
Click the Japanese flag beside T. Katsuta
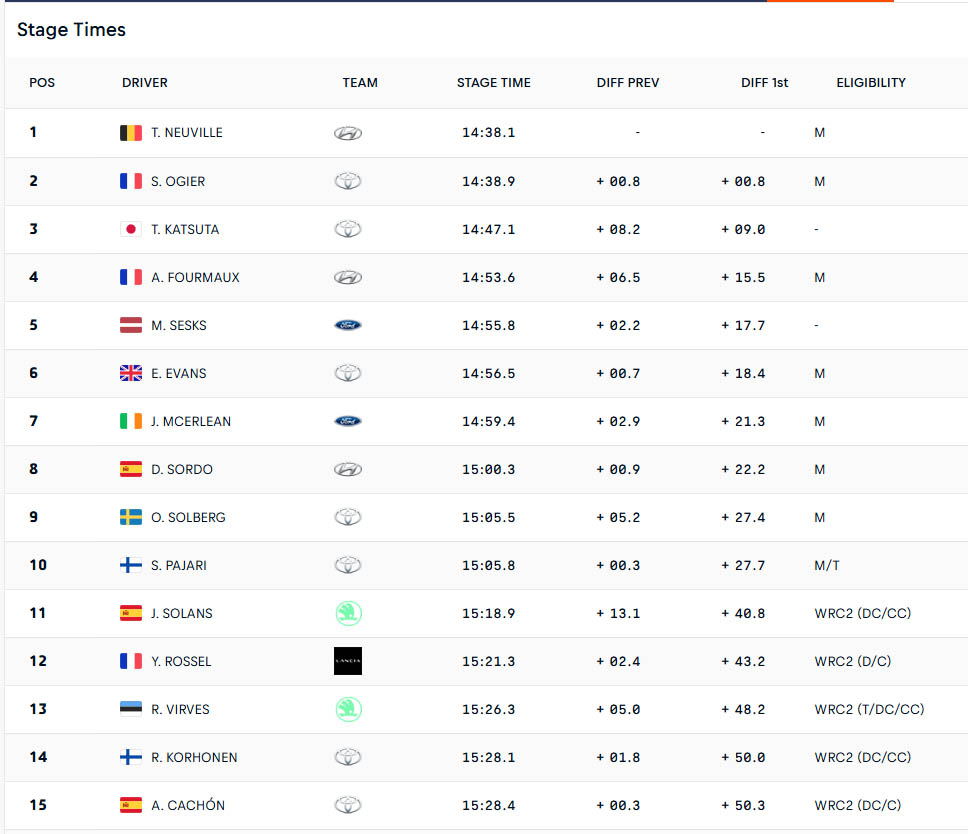(131, 229)
